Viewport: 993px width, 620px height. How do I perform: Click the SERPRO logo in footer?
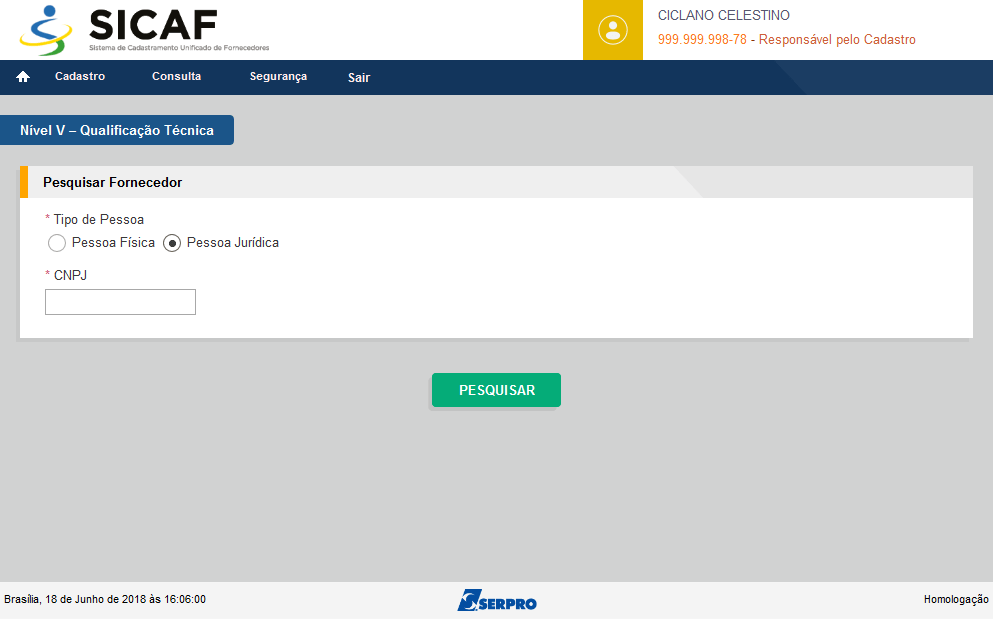click(x=496, y=600)
